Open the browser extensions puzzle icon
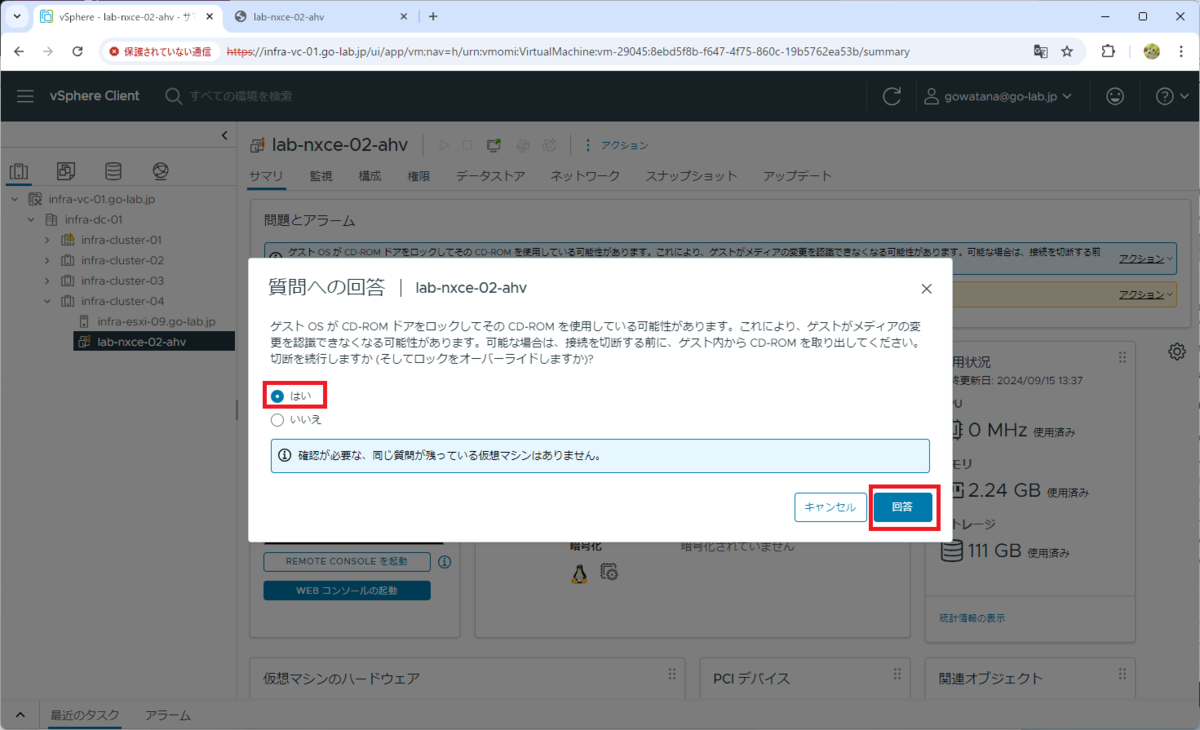1200x730 pixels. pos(1108,51)
